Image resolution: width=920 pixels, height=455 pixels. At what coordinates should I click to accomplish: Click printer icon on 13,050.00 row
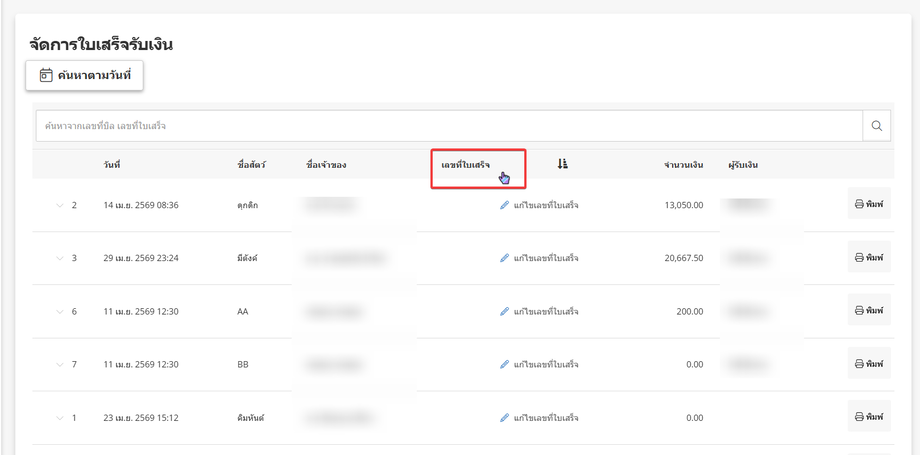859,204
